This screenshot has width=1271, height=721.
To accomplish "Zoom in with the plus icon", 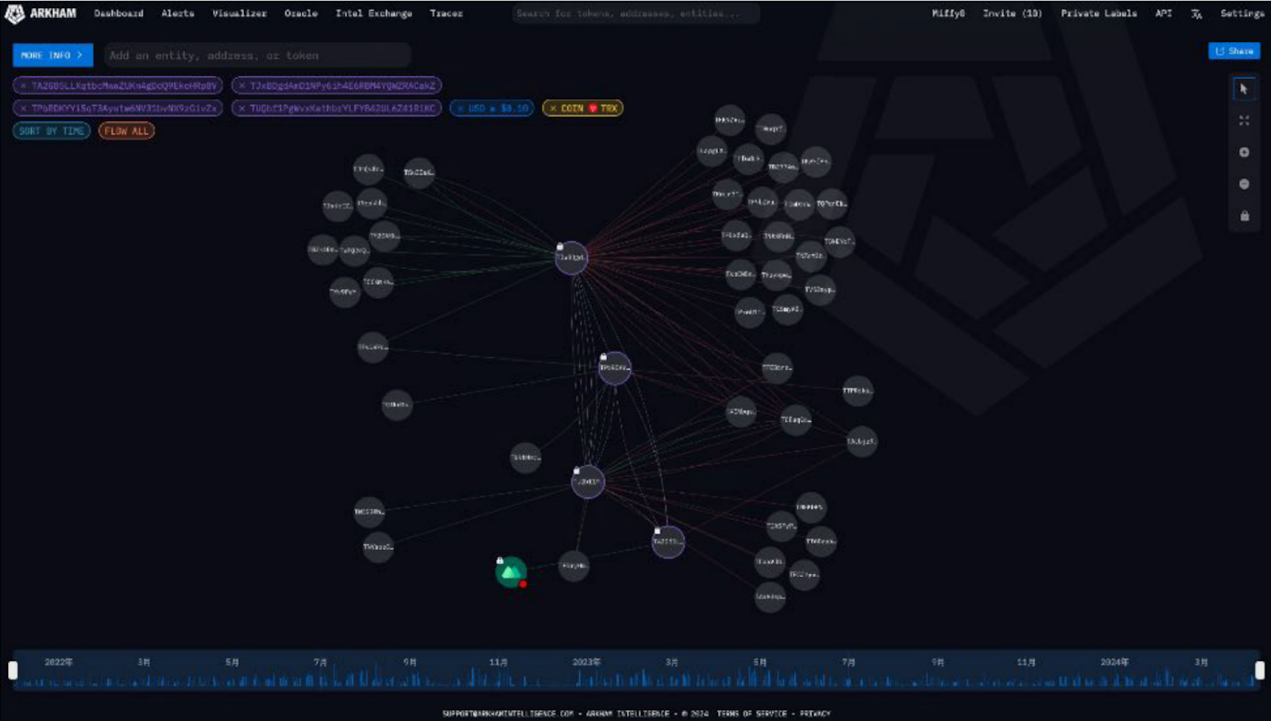I will pyautogui.click(x=1244, y=153).
